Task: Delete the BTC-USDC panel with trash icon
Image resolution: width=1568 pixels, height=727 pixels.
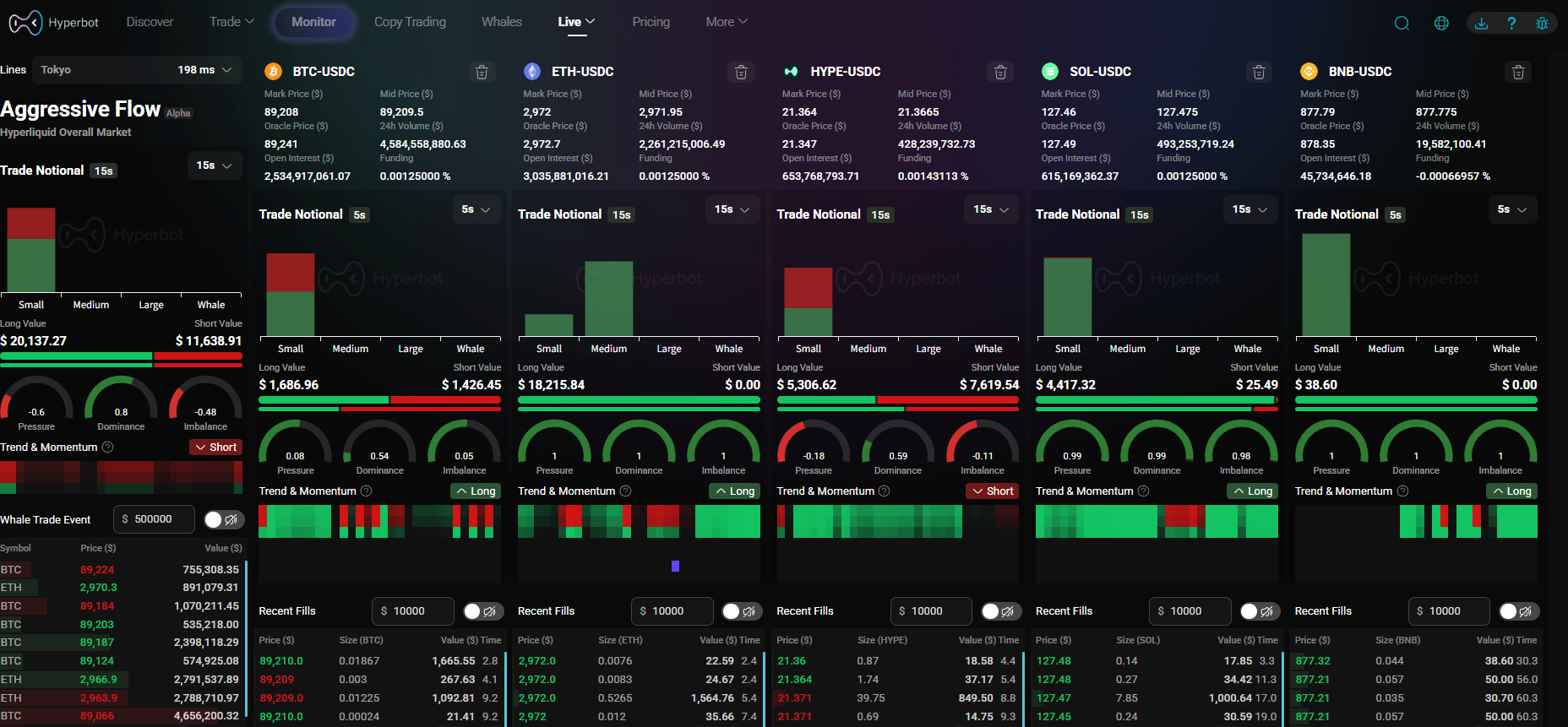Action: pyautogui.click(x=482, y=73)
